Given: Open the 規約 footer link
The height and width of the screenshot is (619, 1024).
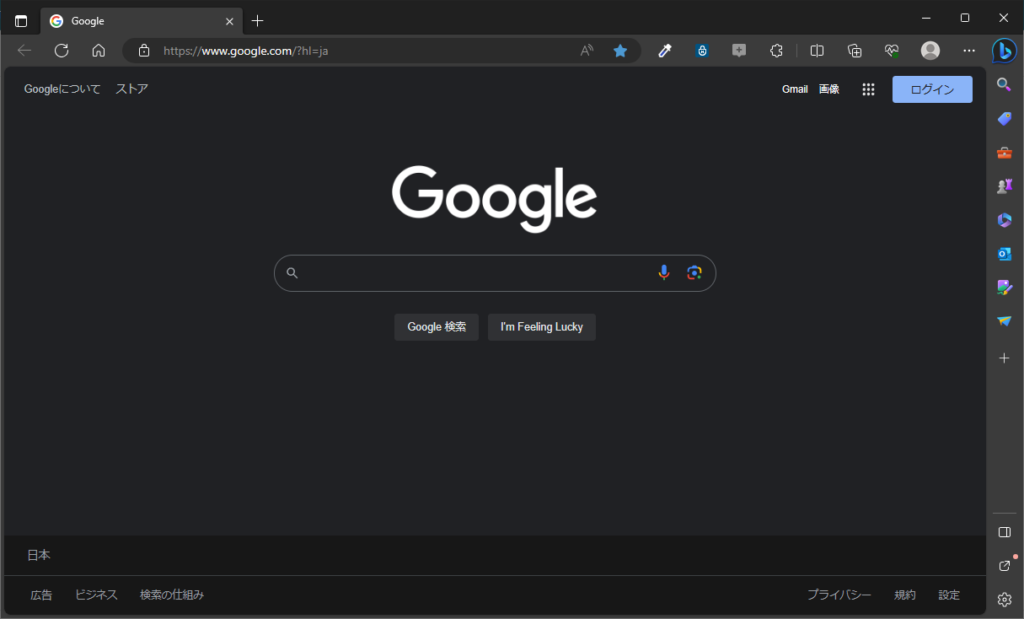Looking at the screenshot, I should pos(904,595).
